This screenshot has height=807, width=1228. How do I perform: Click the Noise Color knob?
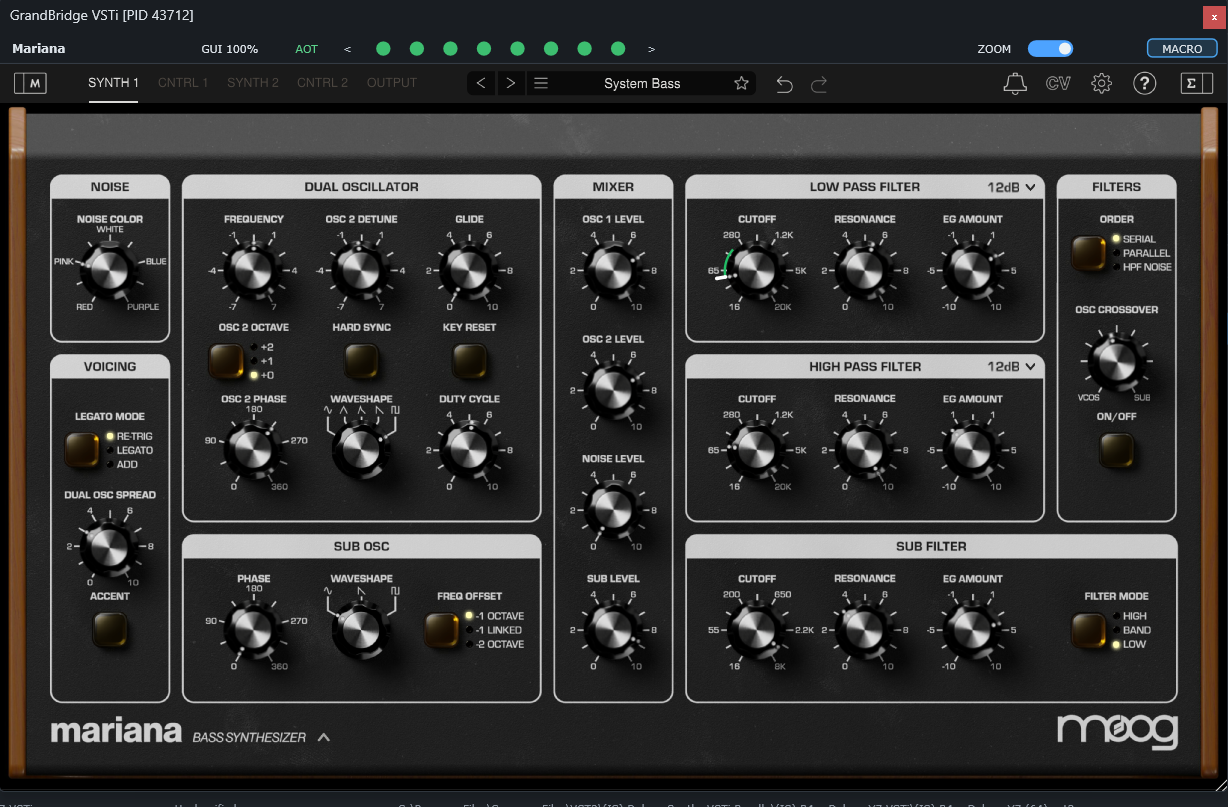pyautogui.click(x=110, y=270)
